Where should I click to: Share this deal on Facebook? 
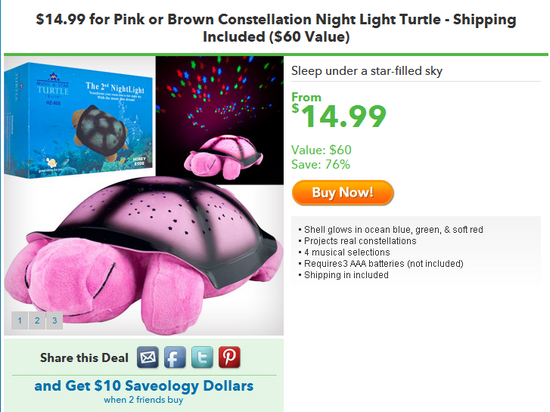click(x=175, y=357)
